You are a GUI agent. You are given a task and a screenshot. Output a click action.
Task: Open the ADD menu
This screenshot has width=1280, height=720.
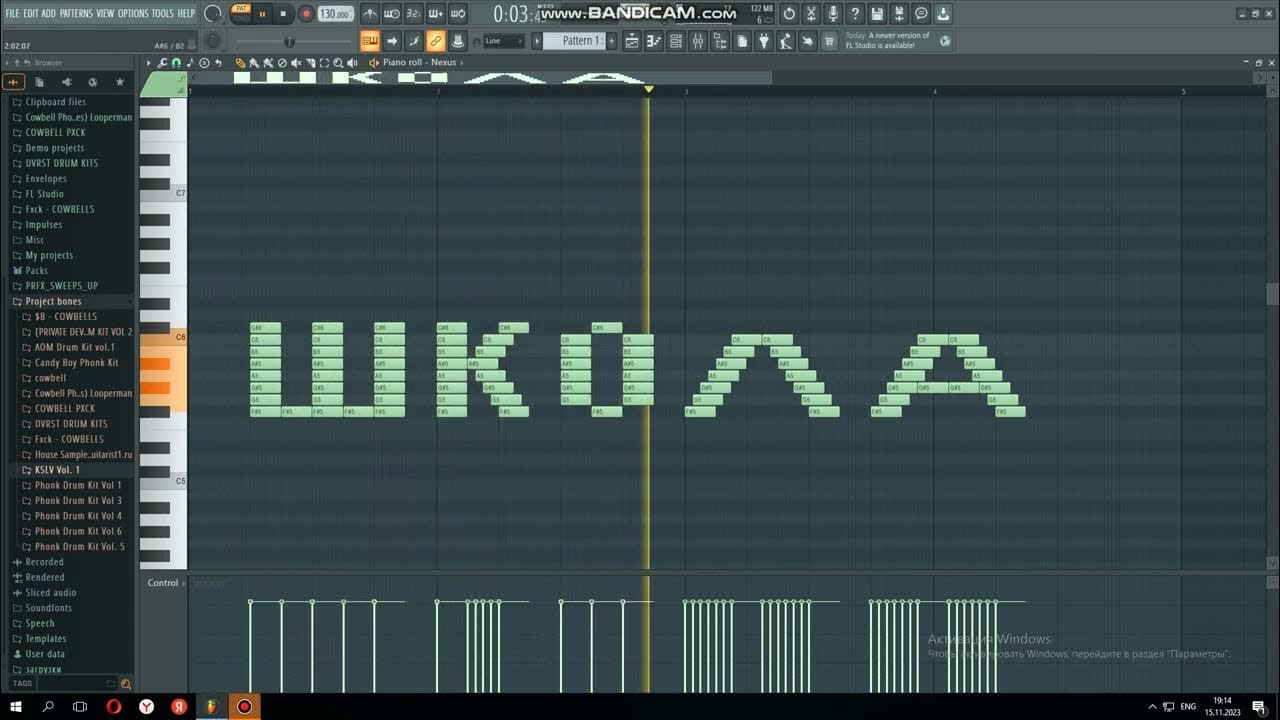48,13
